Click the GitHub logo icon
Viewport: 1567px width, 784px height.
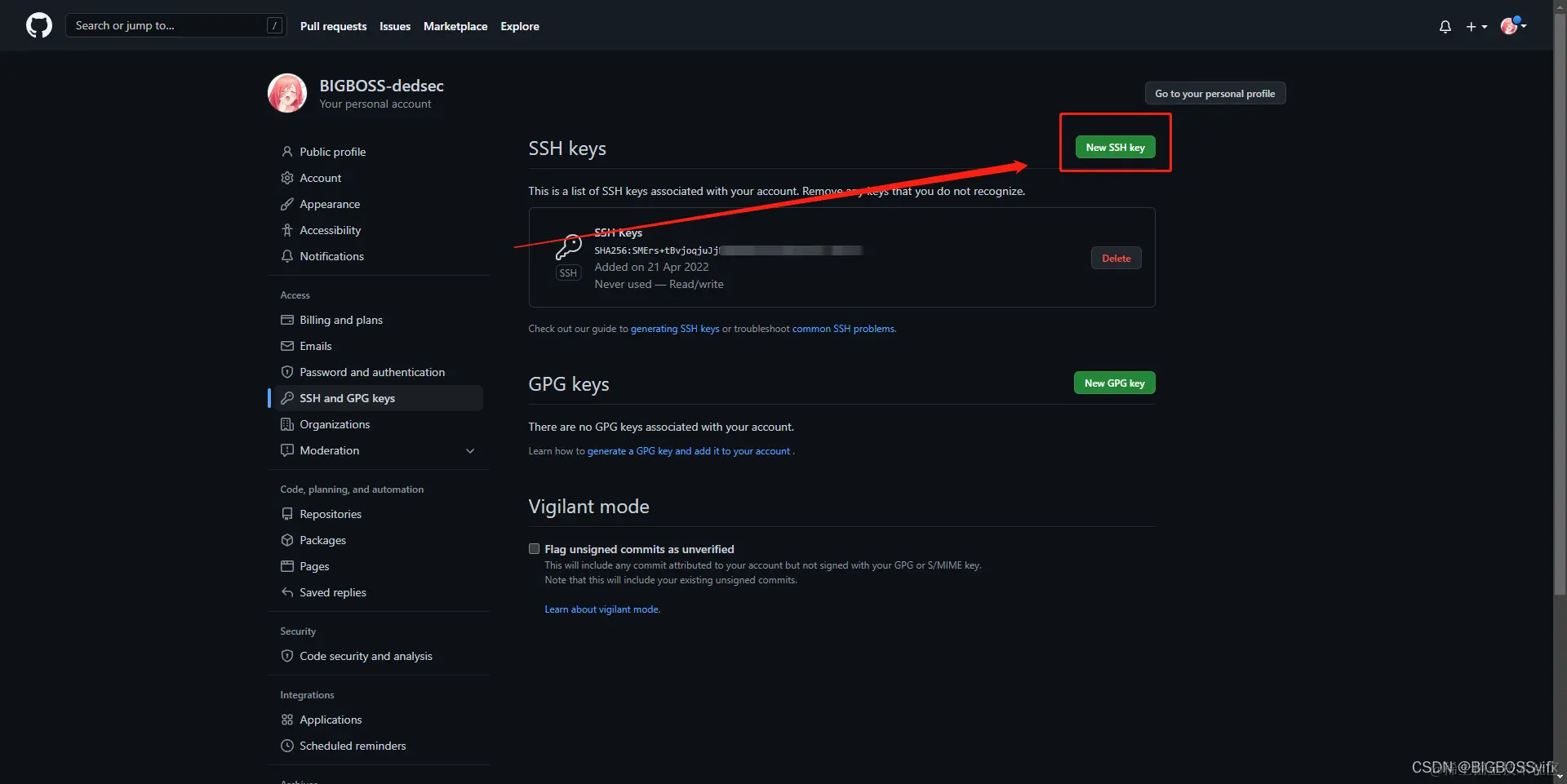pos(39,25)
